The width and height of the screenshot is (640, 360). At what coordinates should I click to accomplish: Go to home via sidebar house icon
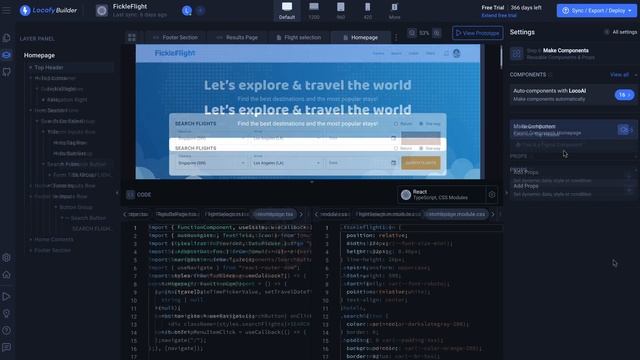point(7,275)
